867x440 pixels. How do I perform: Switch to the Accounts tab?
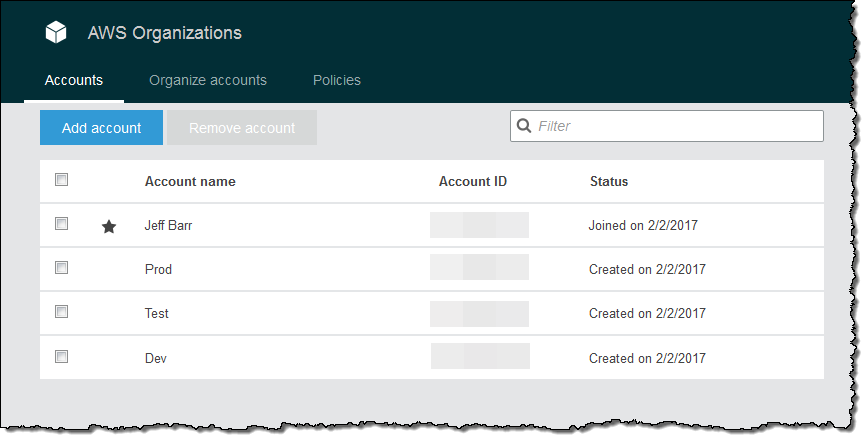click(x=74, y=80)
